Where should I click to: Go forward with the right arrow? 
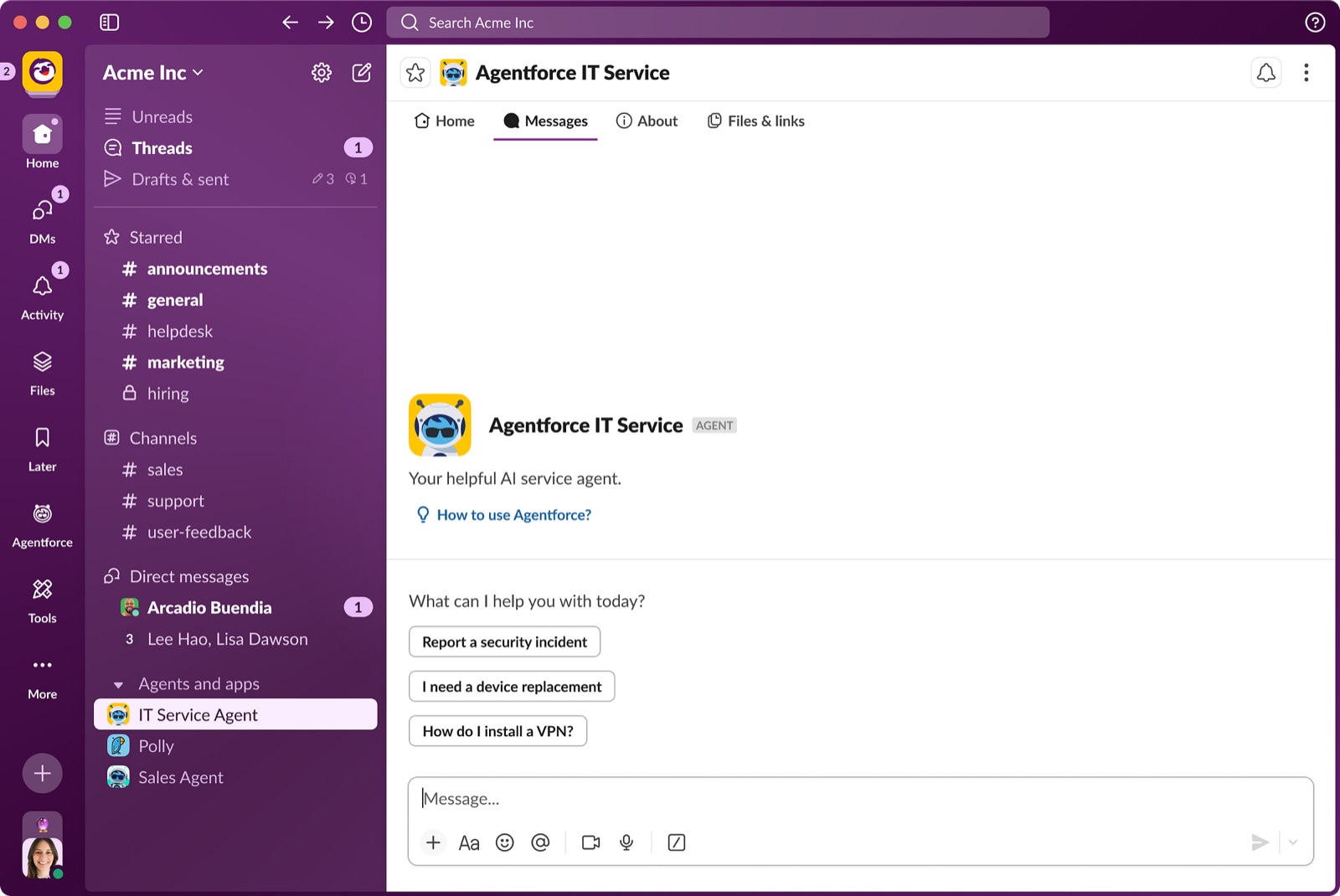[x=326, y=23]
